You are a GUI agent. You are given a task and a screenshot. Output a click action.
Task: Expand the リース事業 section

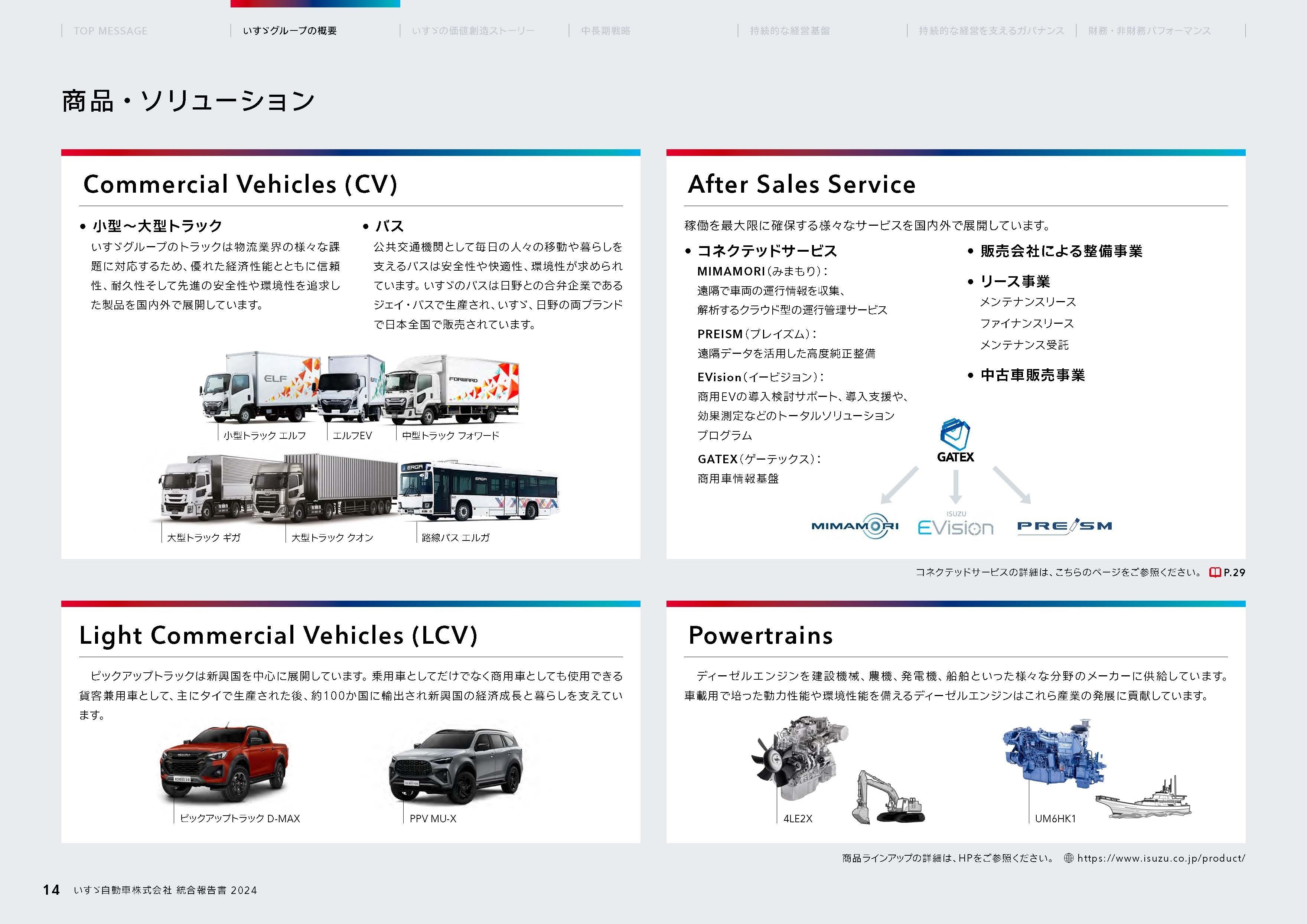coord(1014,281)
